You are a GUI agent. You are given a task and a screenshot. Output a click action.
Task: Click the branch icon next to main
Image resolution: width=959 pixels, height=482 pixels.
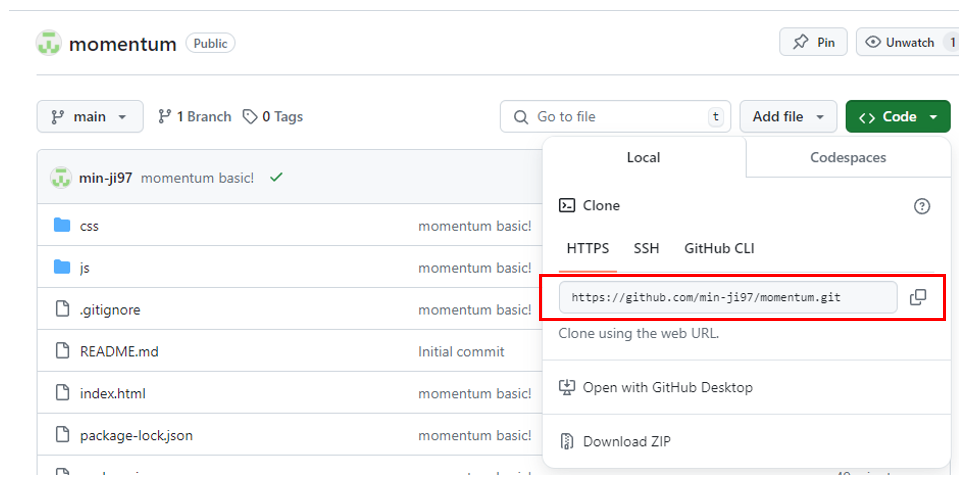click(57, 117)
